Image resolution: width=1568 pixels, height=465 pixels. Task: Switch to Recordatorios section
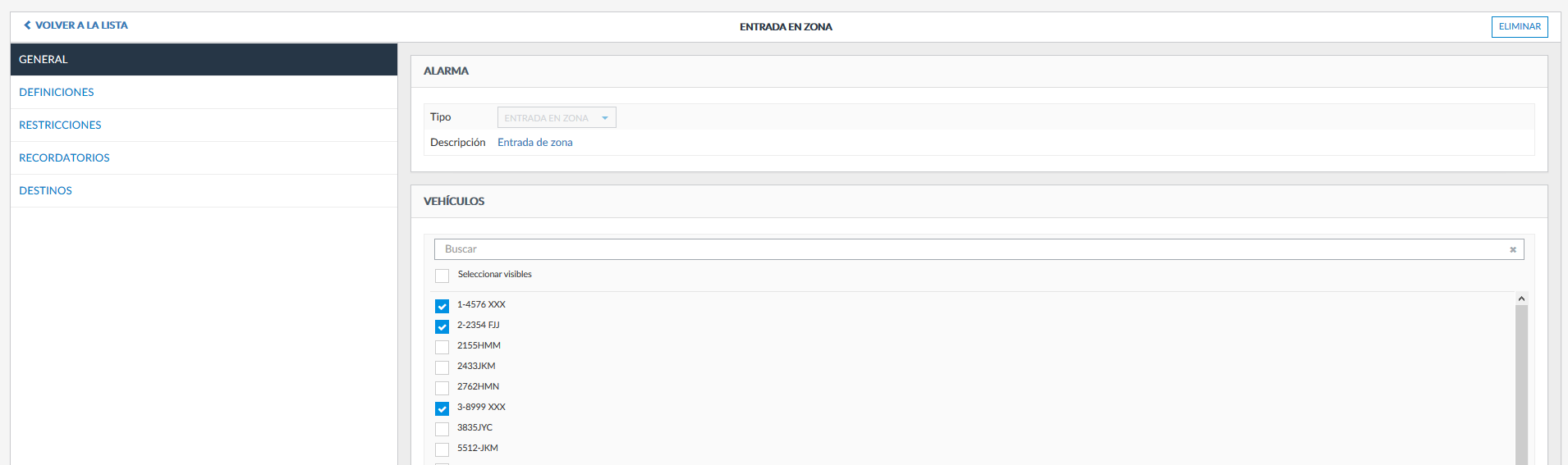(x=64, y=157)
